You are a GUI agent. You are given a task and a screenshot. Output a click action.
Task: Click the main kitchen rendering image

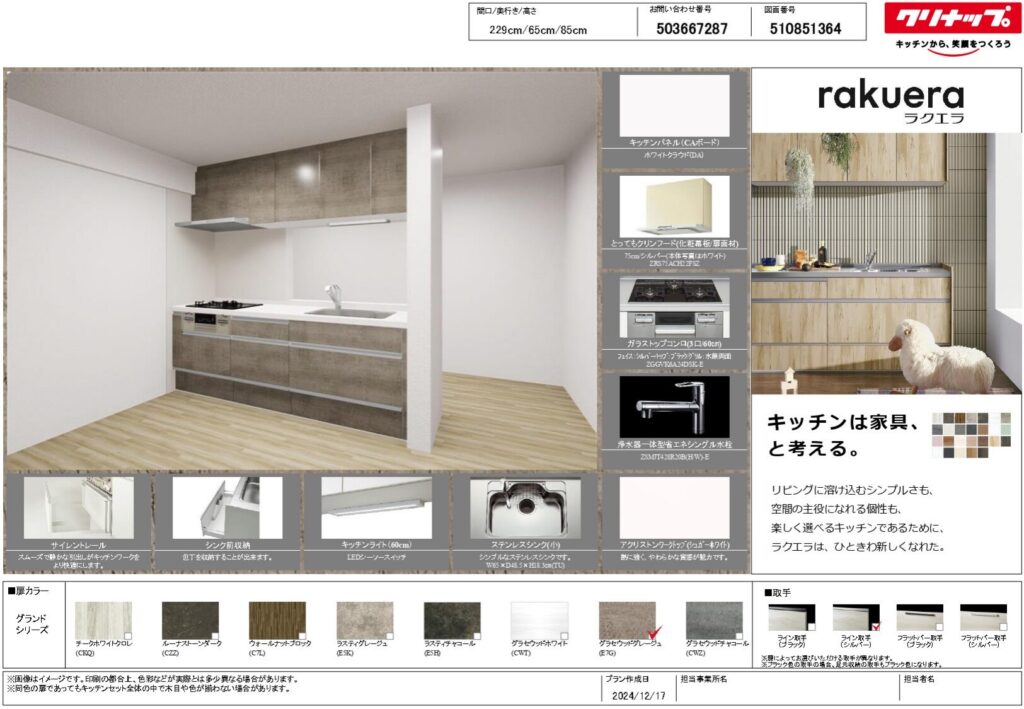300,270
